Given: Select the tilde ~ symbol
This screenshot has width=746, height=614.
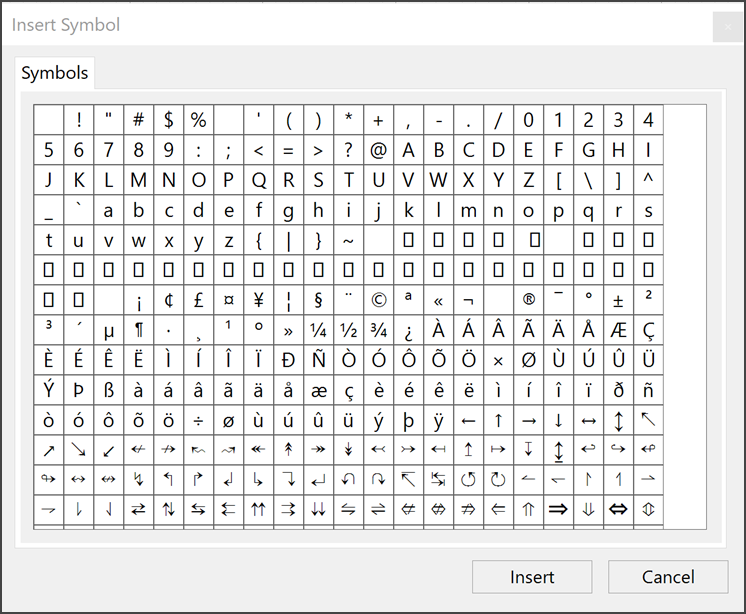Looking at the screenshot, I should coord(348,240).
